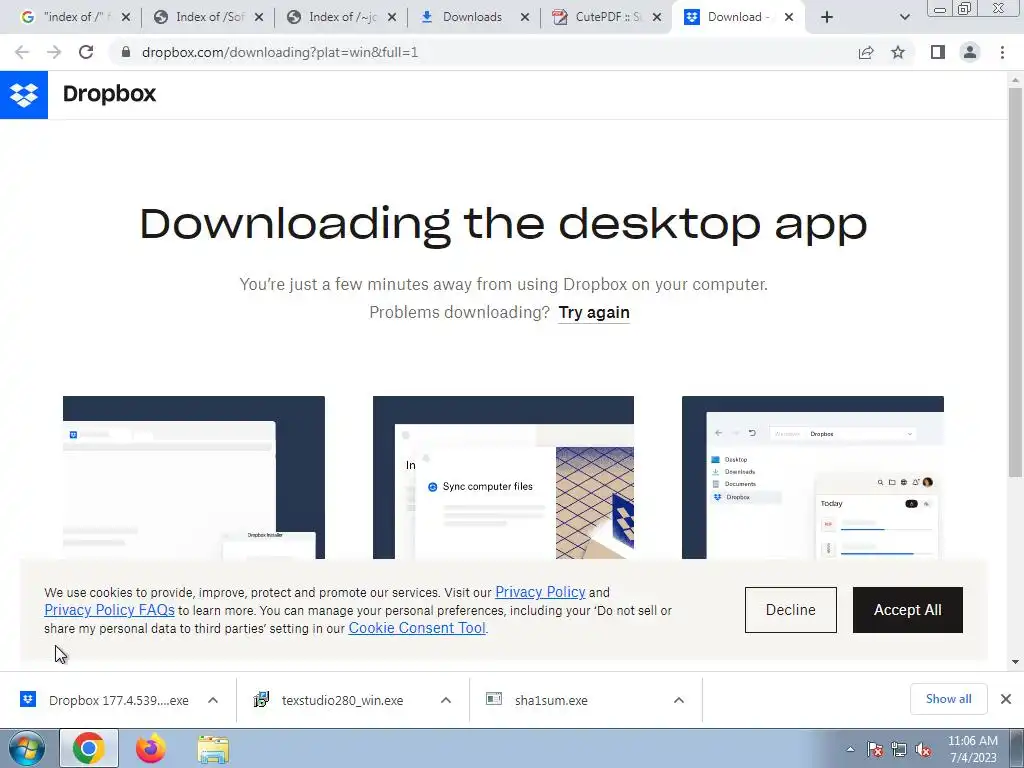Open the Privacy Policy link
The image size is (1024, 768).
click(540, 592)
